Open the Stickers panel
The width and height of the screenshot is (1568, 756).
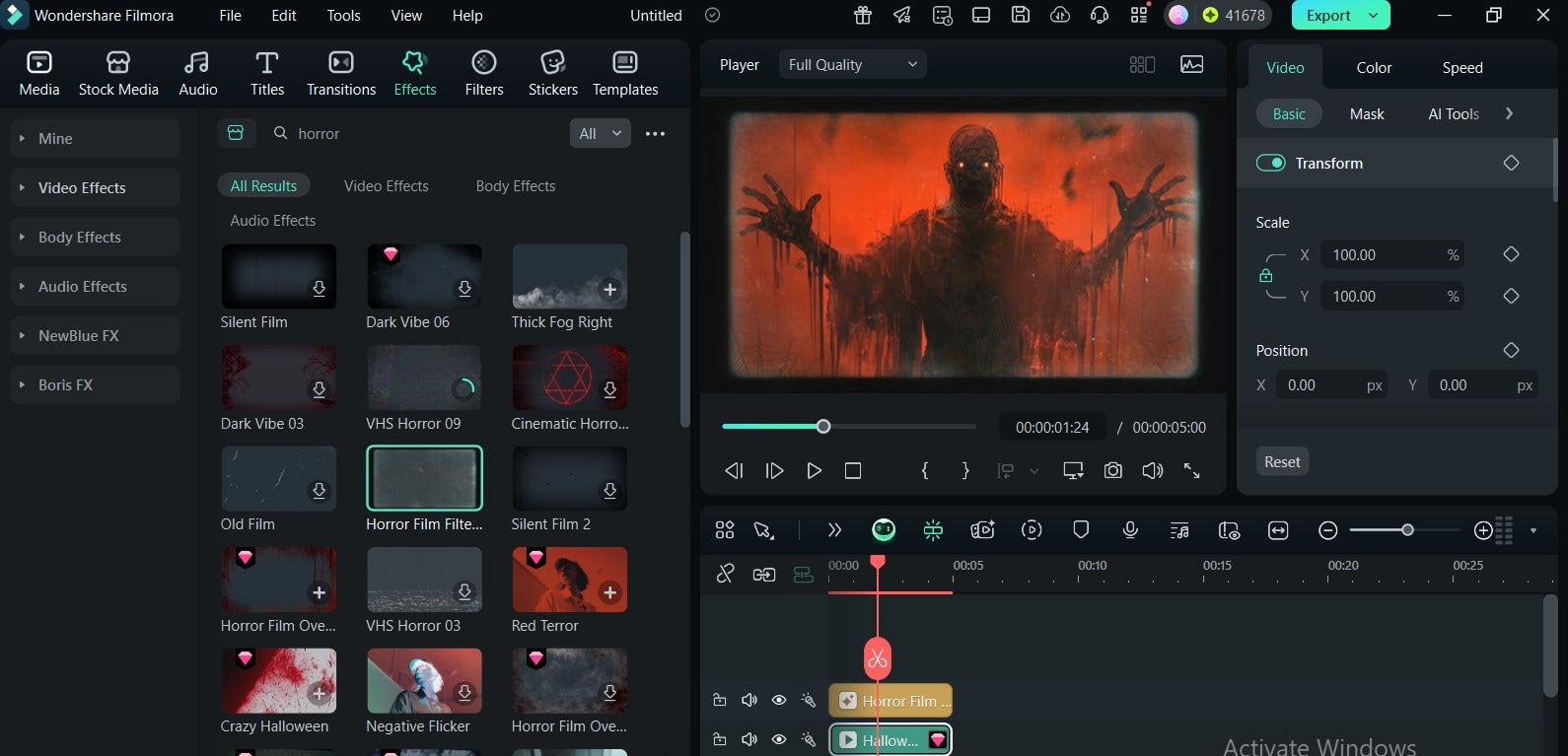tap(553, 74)
